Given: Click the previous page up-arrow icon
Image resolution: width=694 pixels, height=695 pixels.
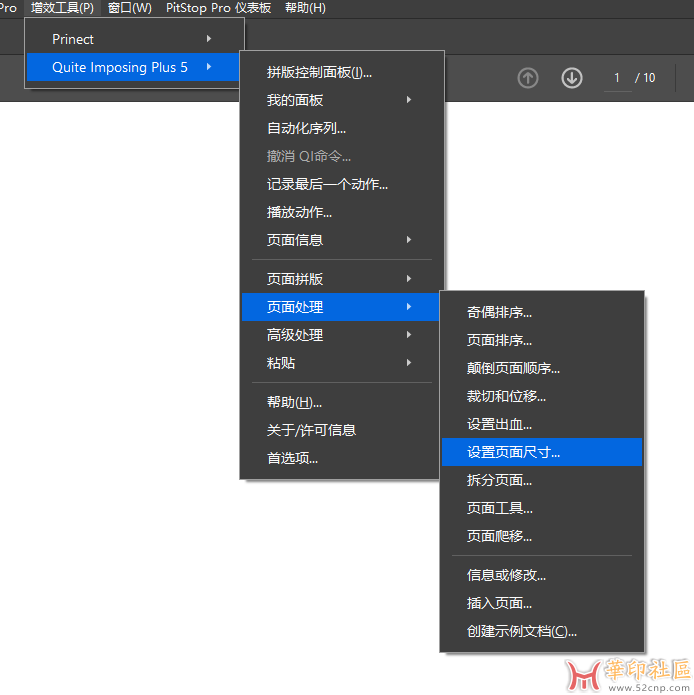Looking at the screenshot, I should pyautogui.click(x=528, y=78).
